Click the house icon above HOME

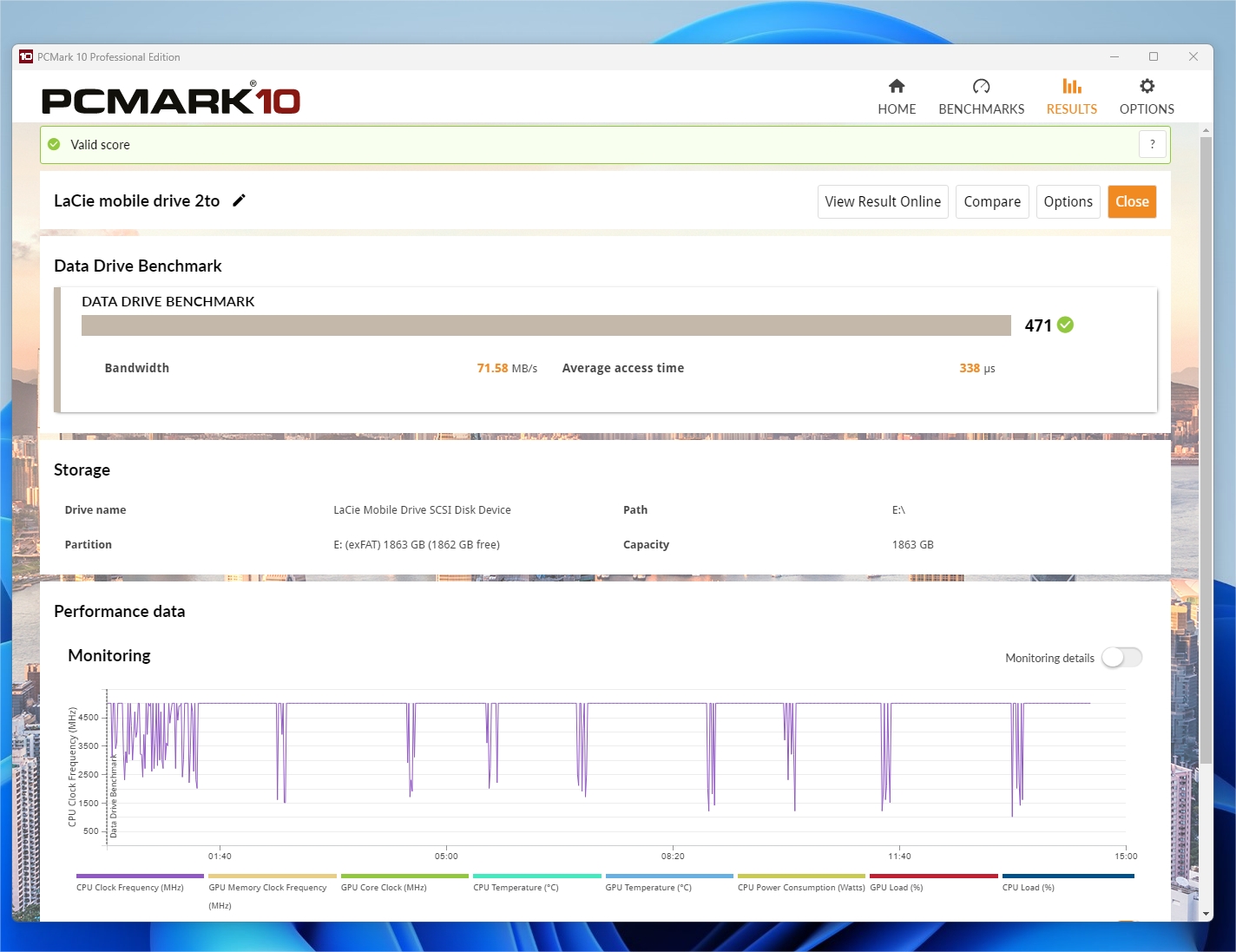click(897, 86)
